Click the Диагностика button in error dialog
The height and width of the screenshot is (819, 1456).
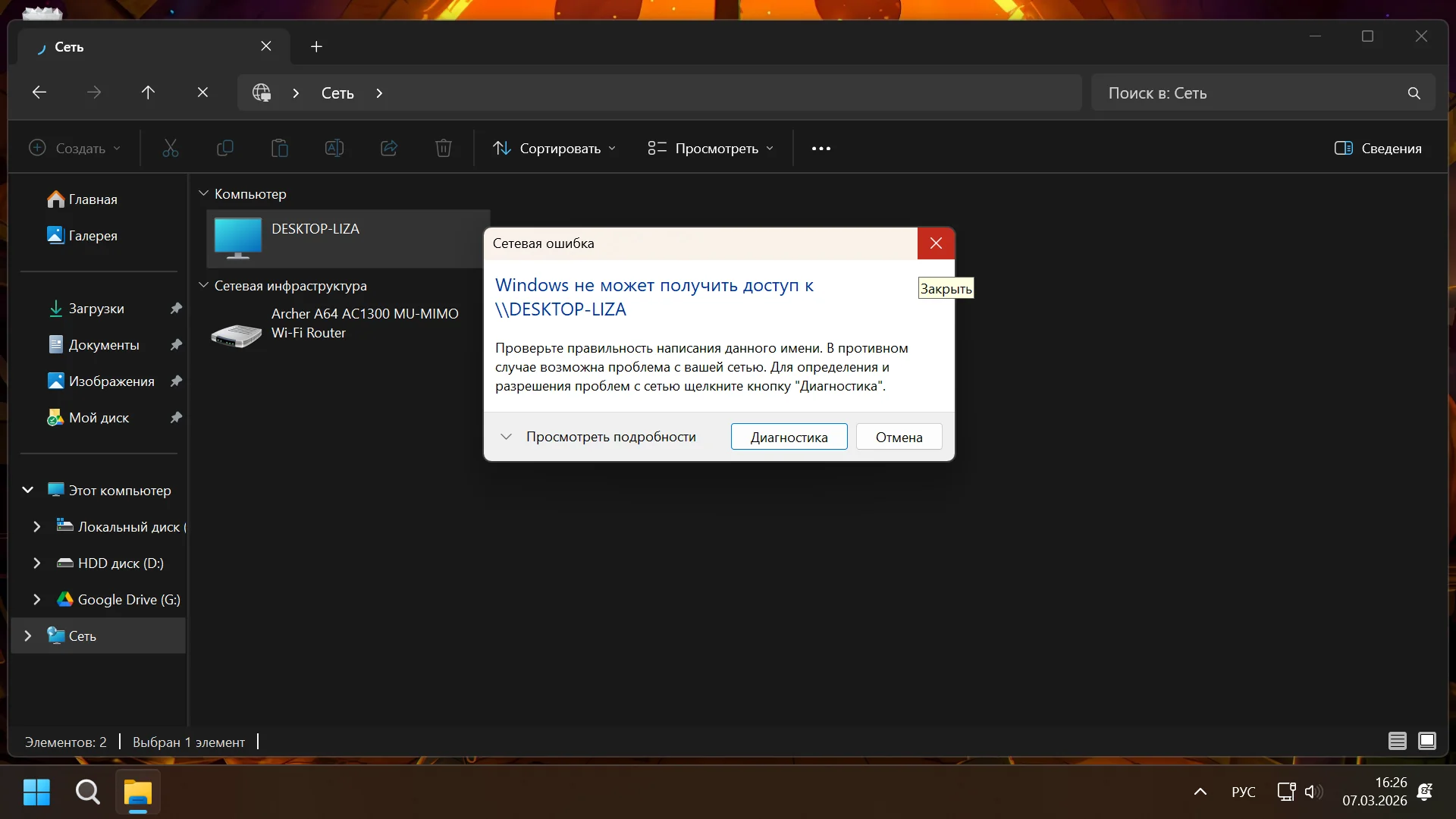[x=789, y=437]
